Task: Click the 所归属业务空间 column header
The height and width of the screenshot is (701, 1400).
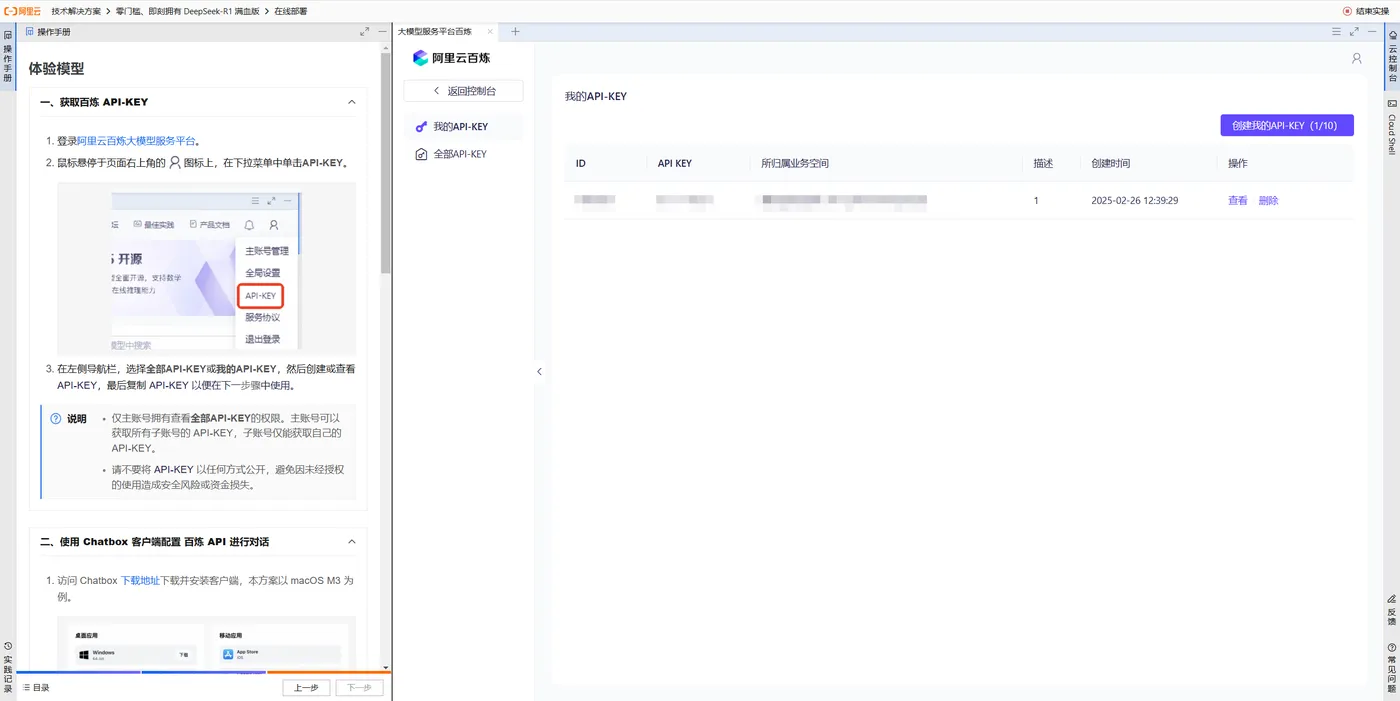Action: 795,163
